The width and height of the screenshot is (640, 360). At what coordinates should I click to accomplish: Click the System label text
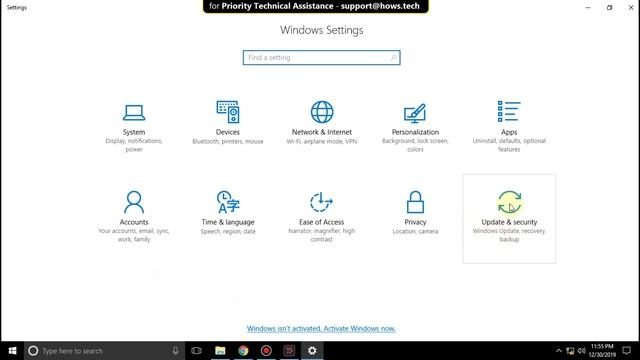point(134,132)
